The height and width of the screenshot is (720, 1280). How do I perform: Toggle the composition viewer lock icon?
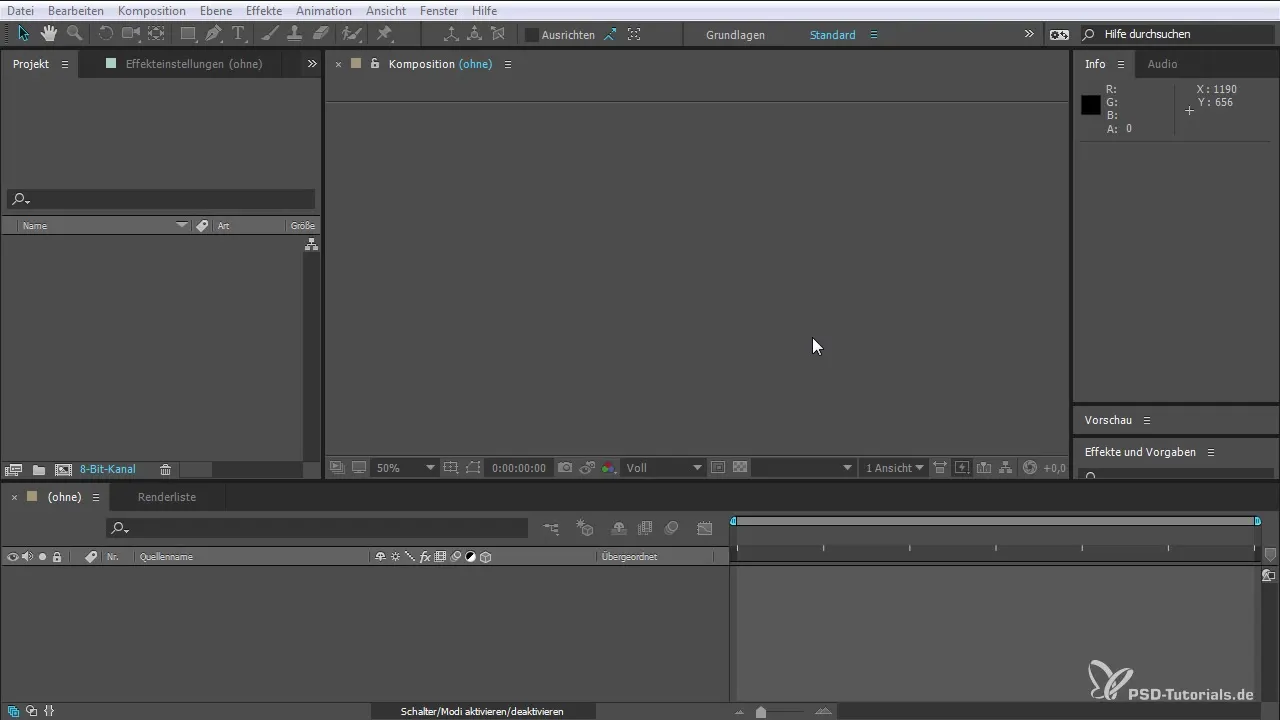375,64
